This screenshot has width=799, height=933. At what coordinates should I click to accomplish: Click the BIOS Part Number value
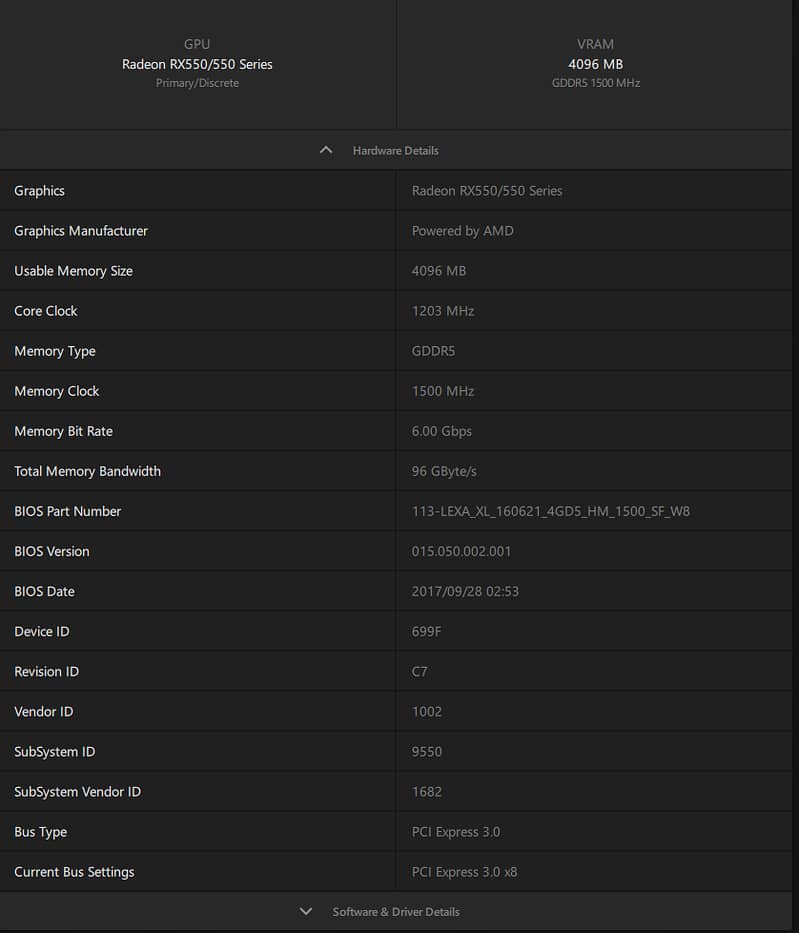(x=550, y=511)
